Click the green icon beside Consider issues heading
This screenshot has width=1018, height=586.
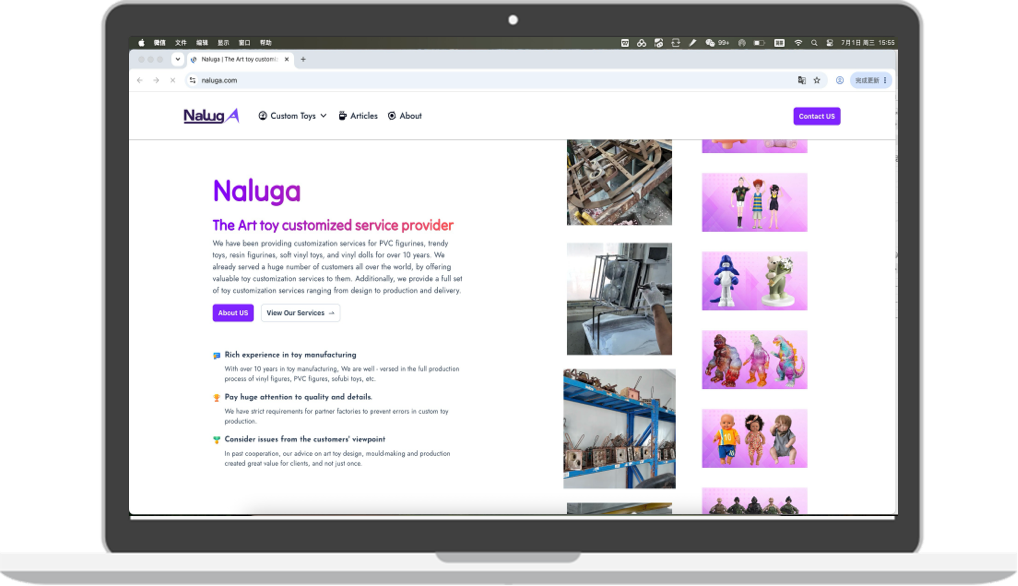click(x=217, y=440)
